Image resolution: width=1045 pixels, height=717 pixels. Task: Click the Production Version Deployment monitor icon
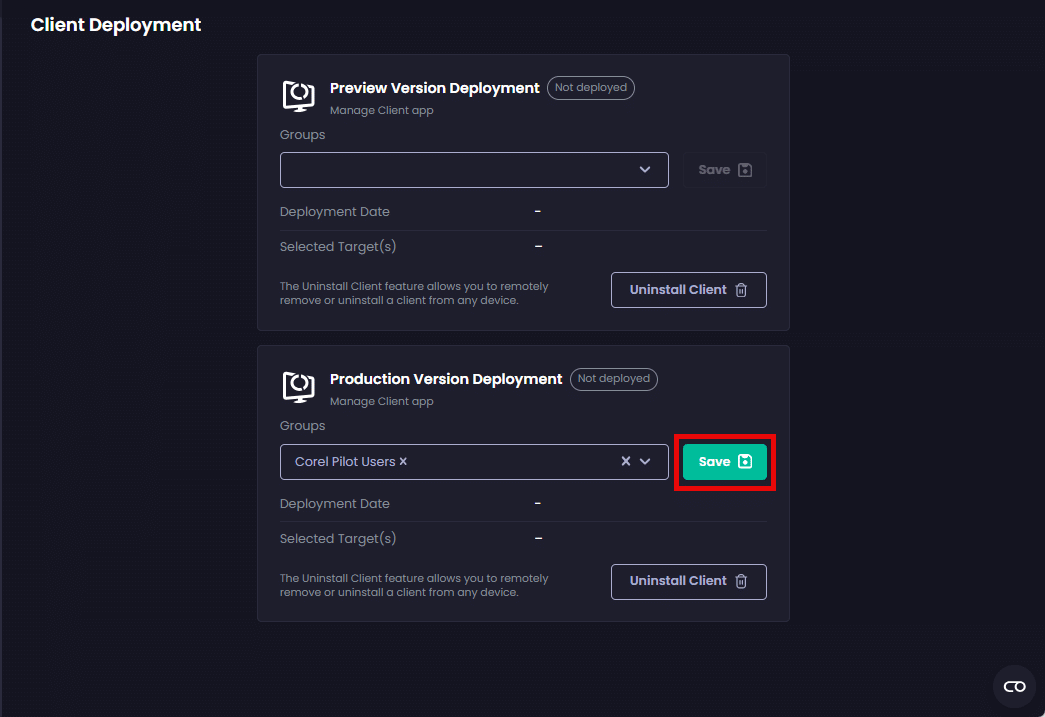(299, 387)
